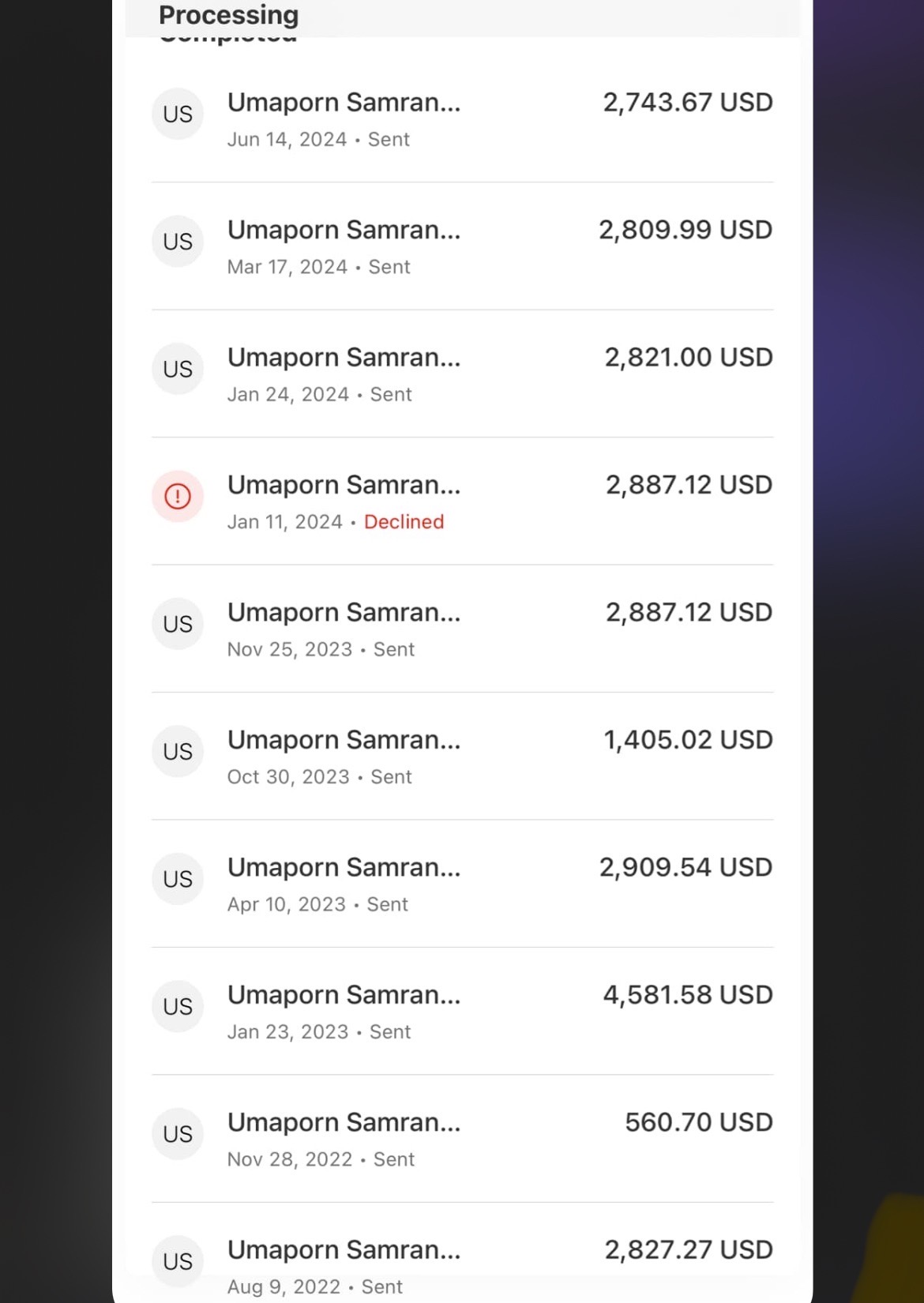This screenshot has height=1303, width=924.
Task: Open the 560.70 USD transaction
Action: pos(462,1139)
